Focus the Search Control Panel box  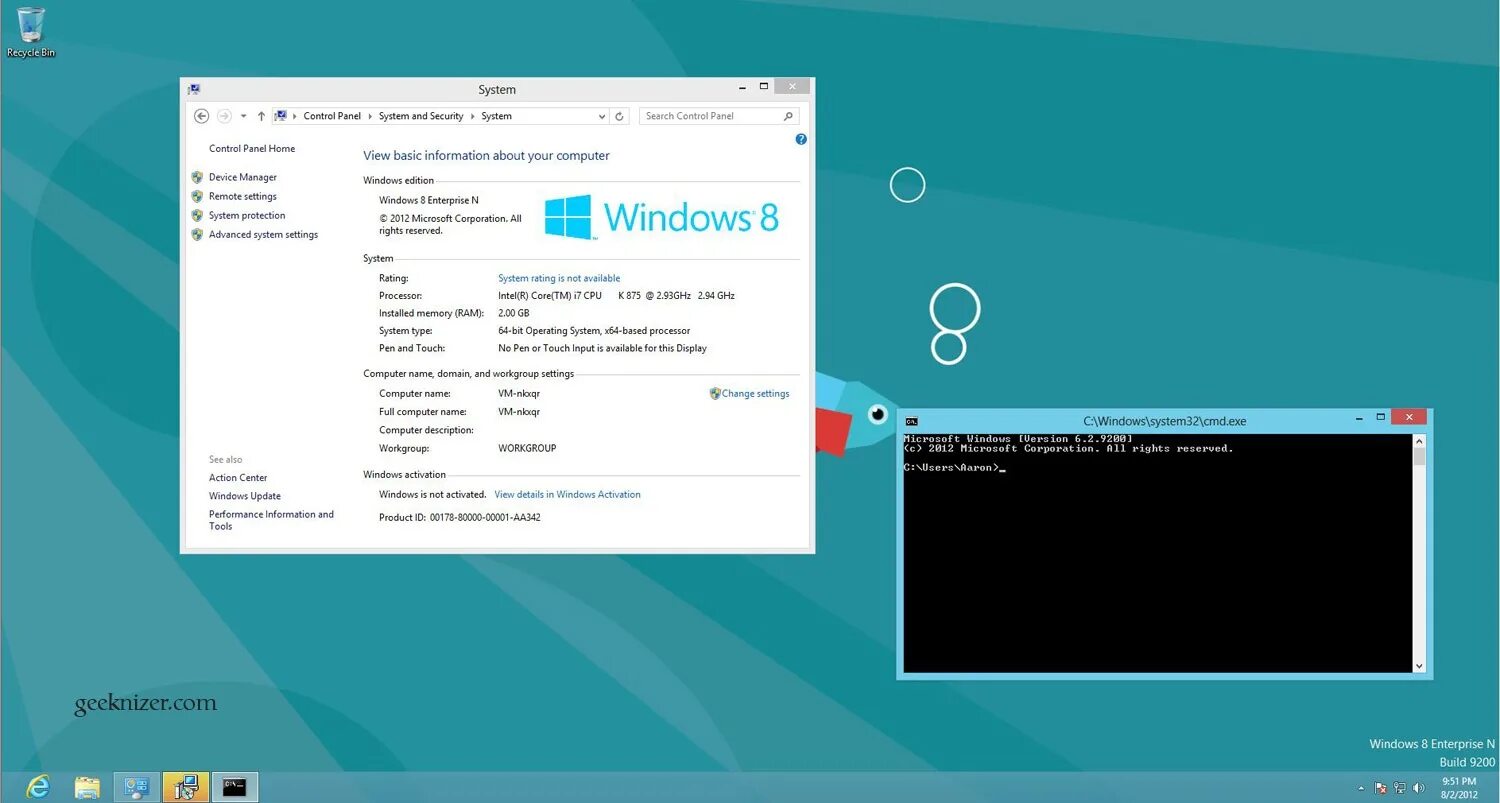[x=719, y=116]
